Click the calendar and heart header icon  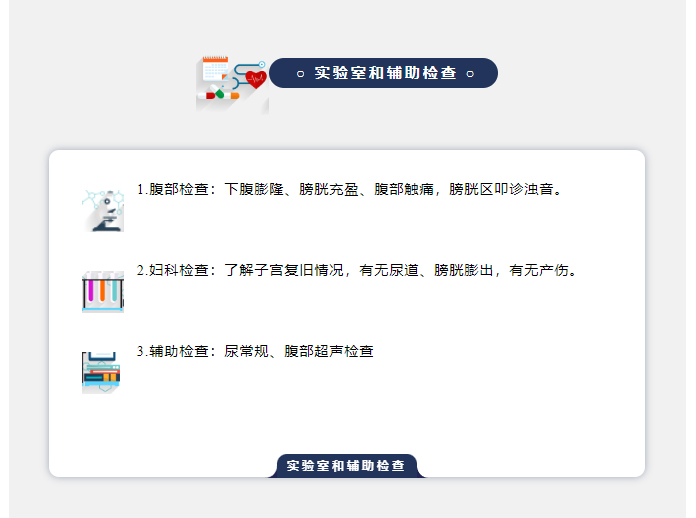coord(232,84)
